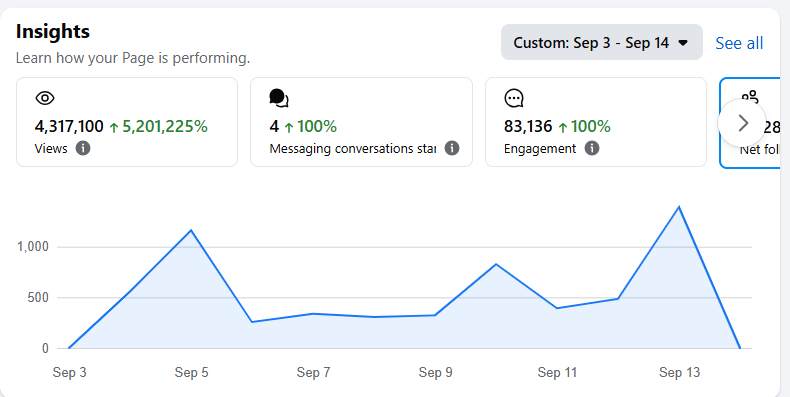Click the caret arrow in date range selector

point(683,43)
